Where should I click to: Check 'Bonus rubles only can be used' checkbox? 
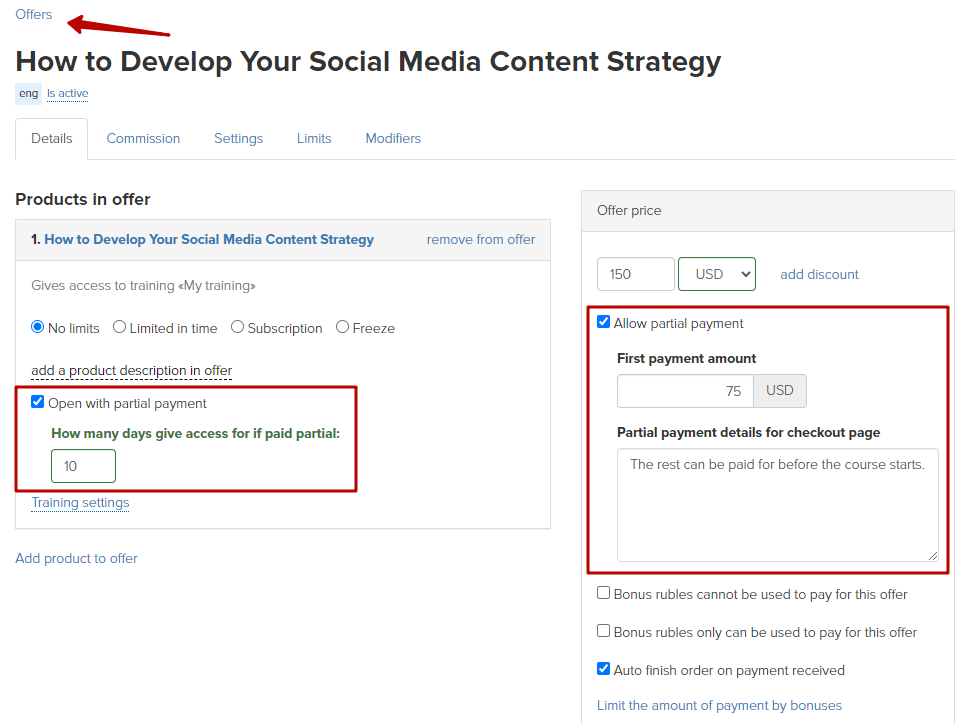(604, 631)
